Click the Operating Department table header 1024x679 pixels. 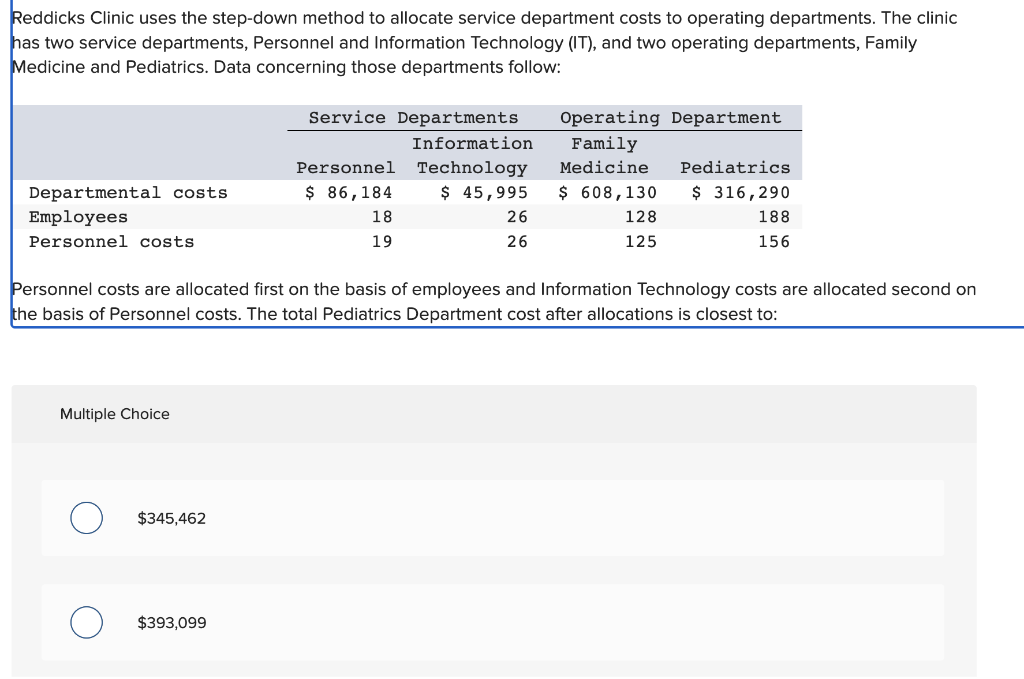[670, 118]
